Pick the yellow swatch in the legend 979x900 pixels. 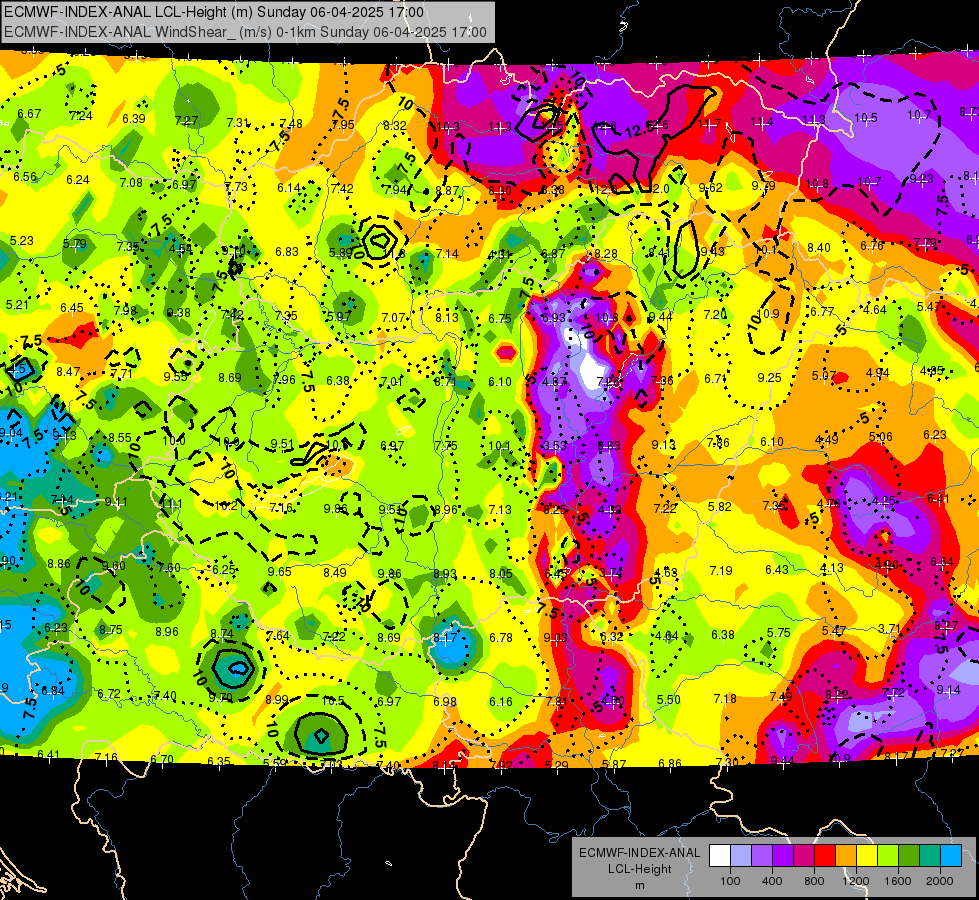[x=867, y=856]
